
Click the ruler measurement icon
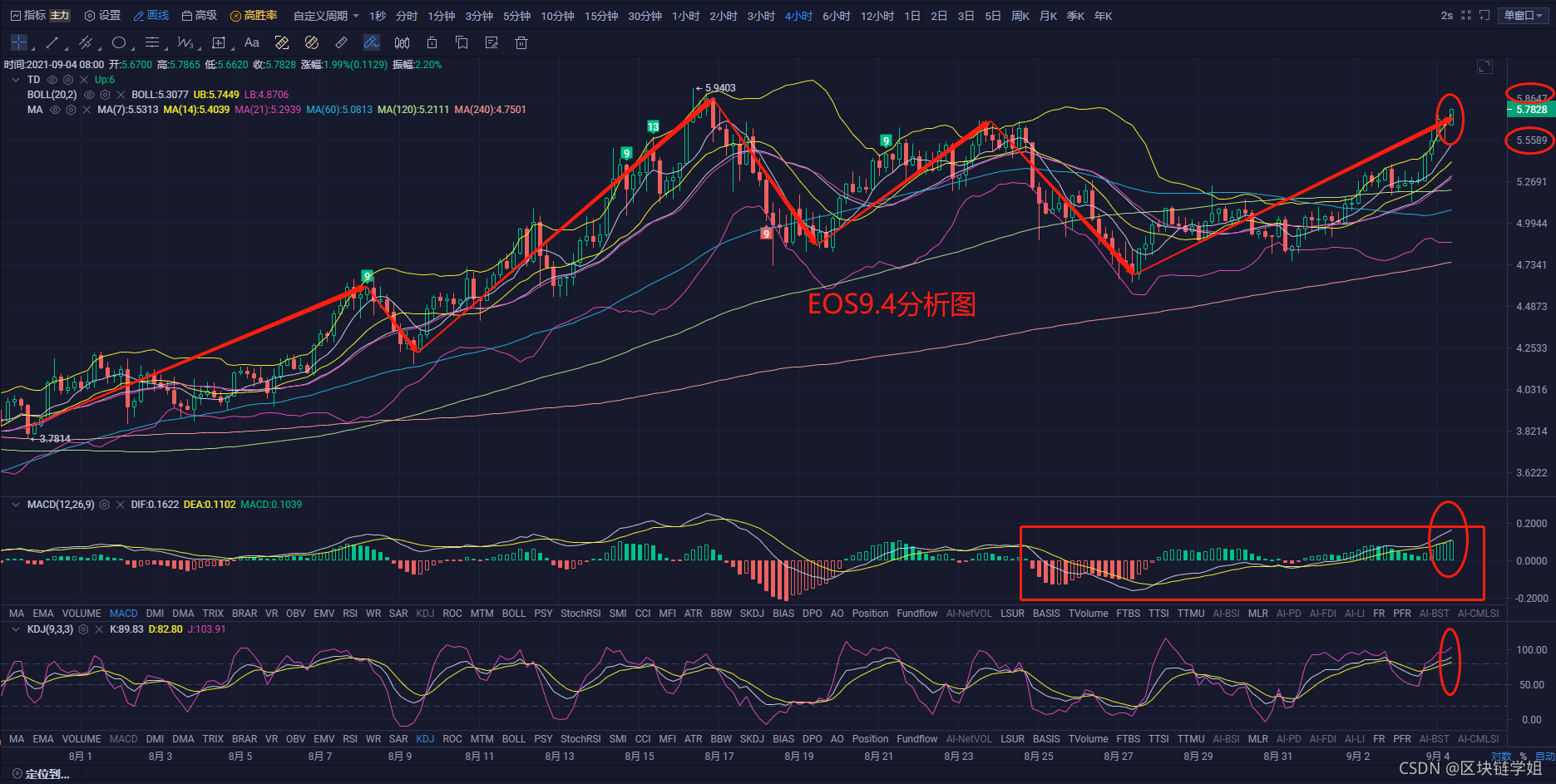pyautogui.click(x=342, y=42)
